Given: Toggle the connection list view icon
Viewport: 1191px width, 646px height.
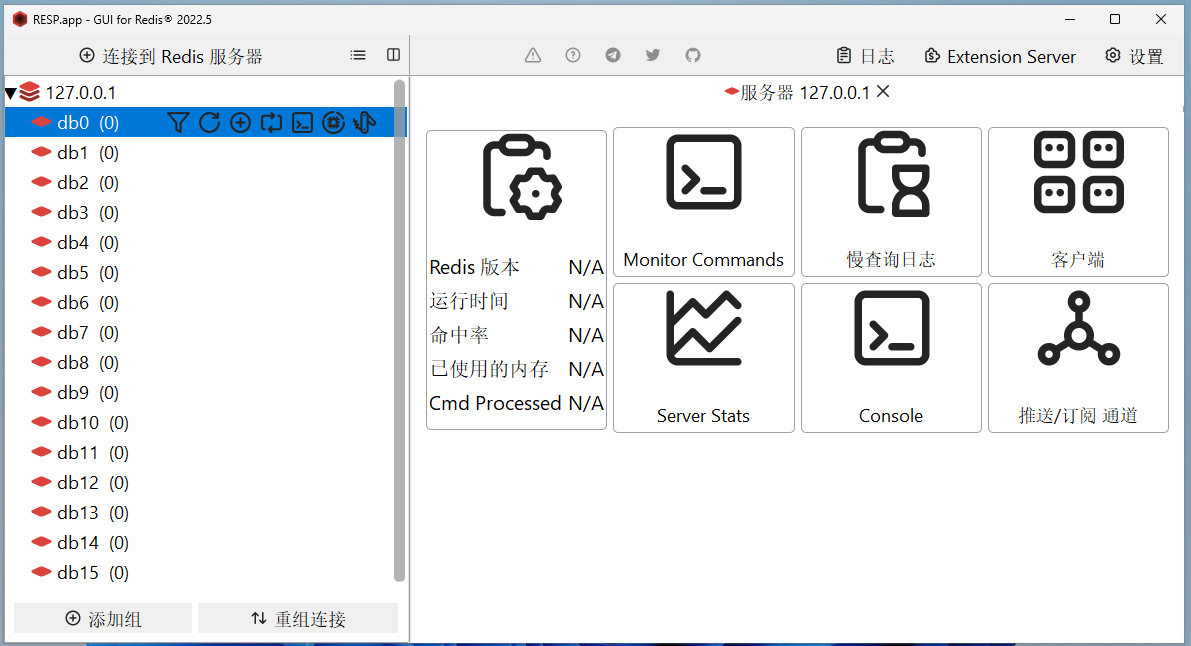Looking at the screenshot, I should (x=358, y=56).
